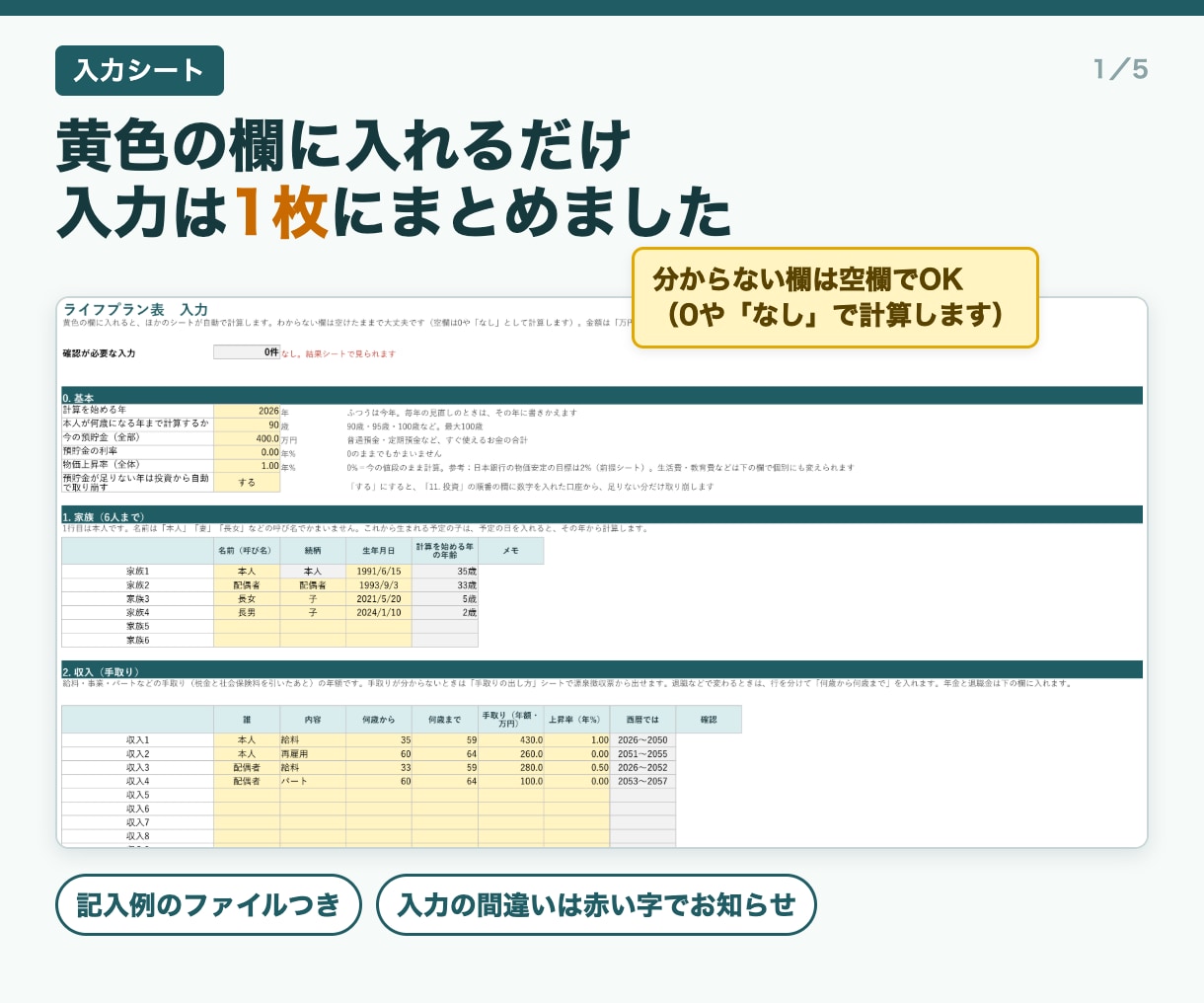Click the birth date cell 1993/9/3

379,585
